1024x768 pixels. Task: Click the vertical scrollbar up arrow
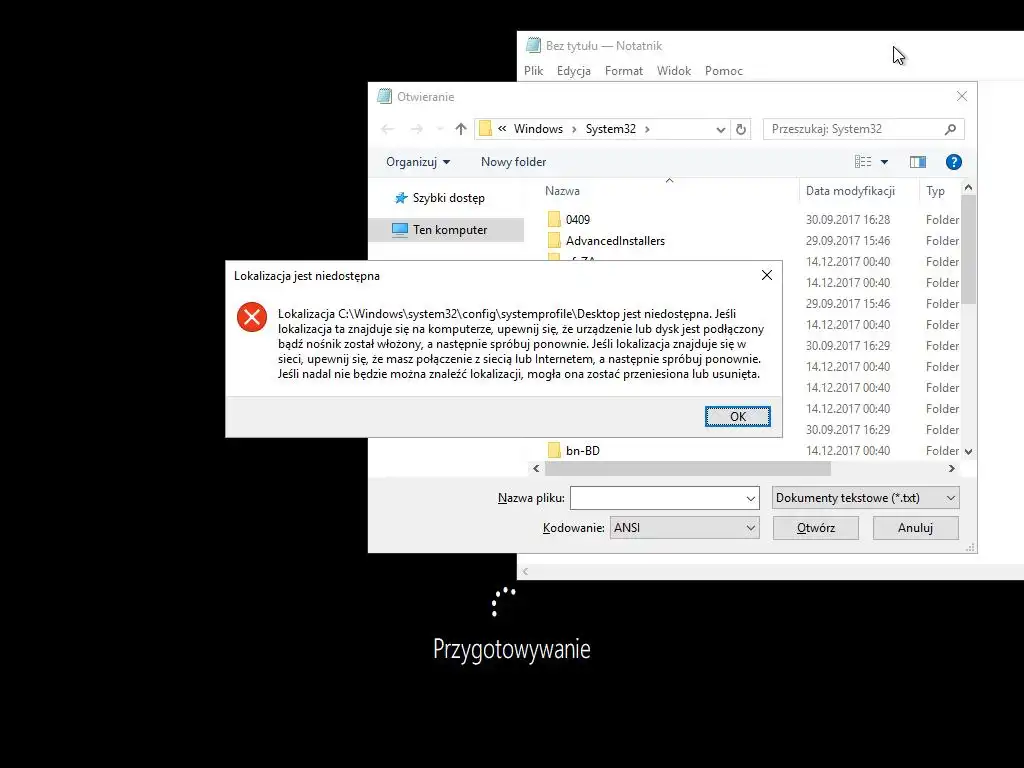coord(968,188)
